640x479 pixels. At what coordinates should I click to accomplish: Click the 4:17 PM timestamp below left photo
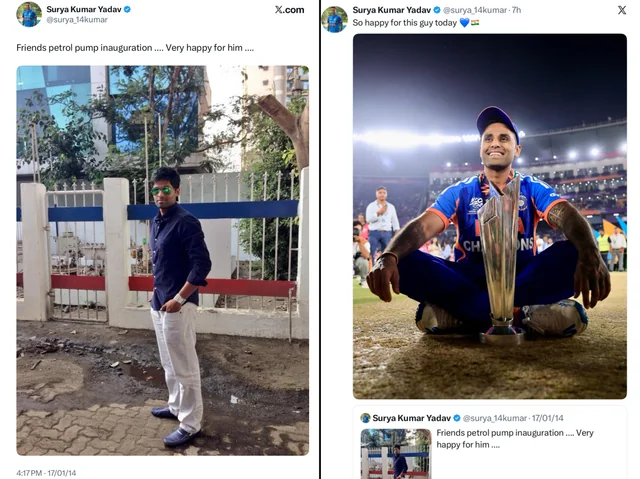click(x=46, y=472)
